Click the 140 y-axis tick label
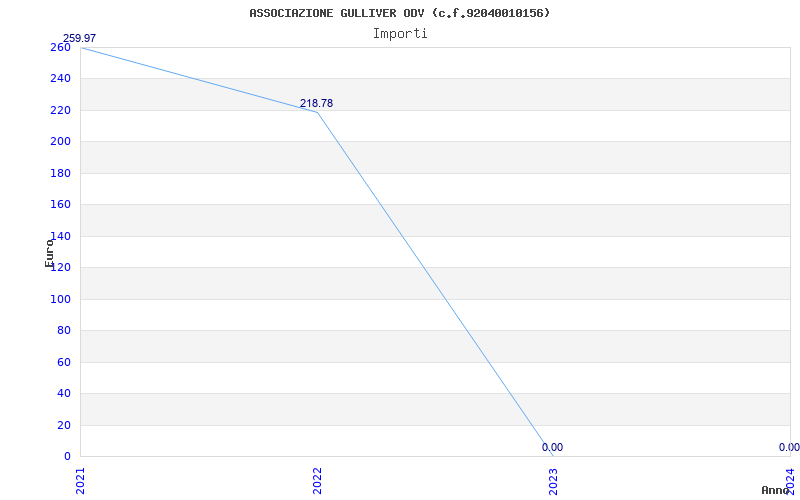800x500 pixels. click(60, 236)
